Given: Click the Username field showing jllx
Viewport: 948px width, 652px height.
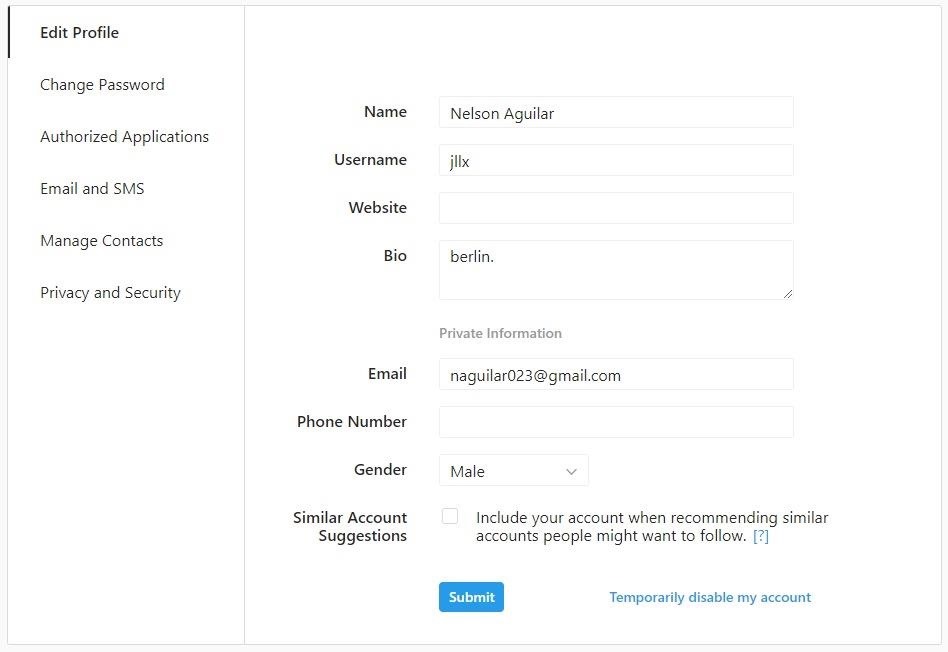Looking at the screenshot, I should tap(615, 160).
